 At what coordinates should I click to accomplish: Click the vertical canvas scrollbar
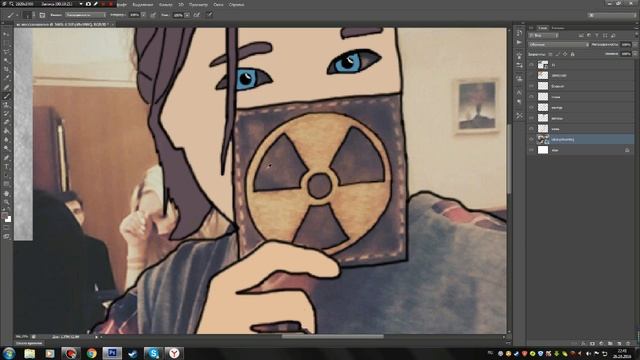coord(509,159)
